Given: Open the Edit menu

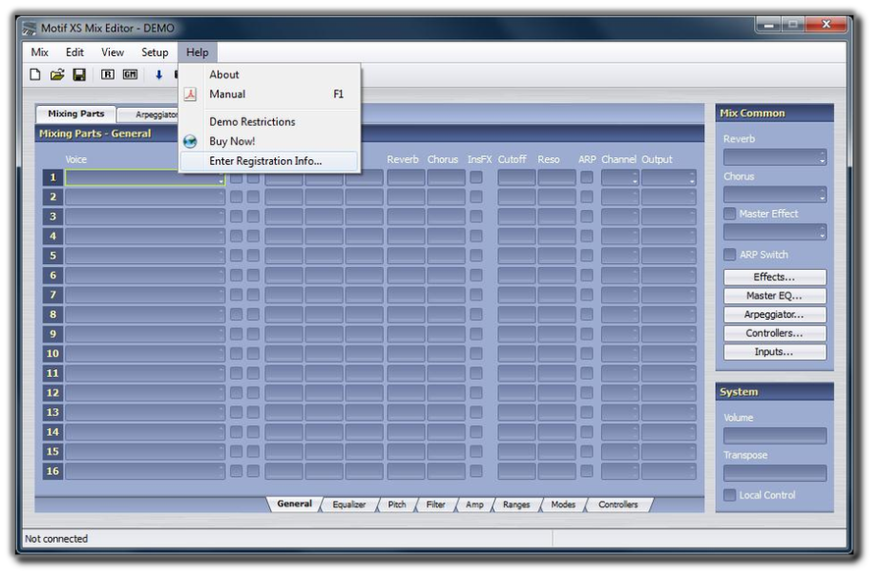Looking at the screenshot, I should pos(74,53).
